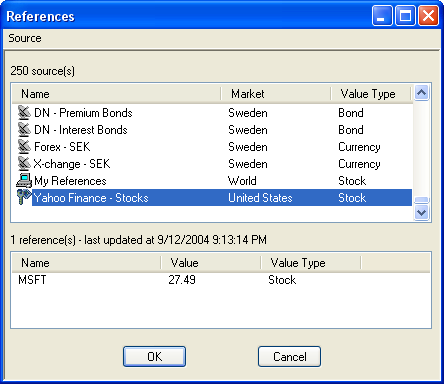The height and width of the screenshot is (384, 444).
Task: Dismiss dialog with Cancel button
Action: tap(289, 357)
